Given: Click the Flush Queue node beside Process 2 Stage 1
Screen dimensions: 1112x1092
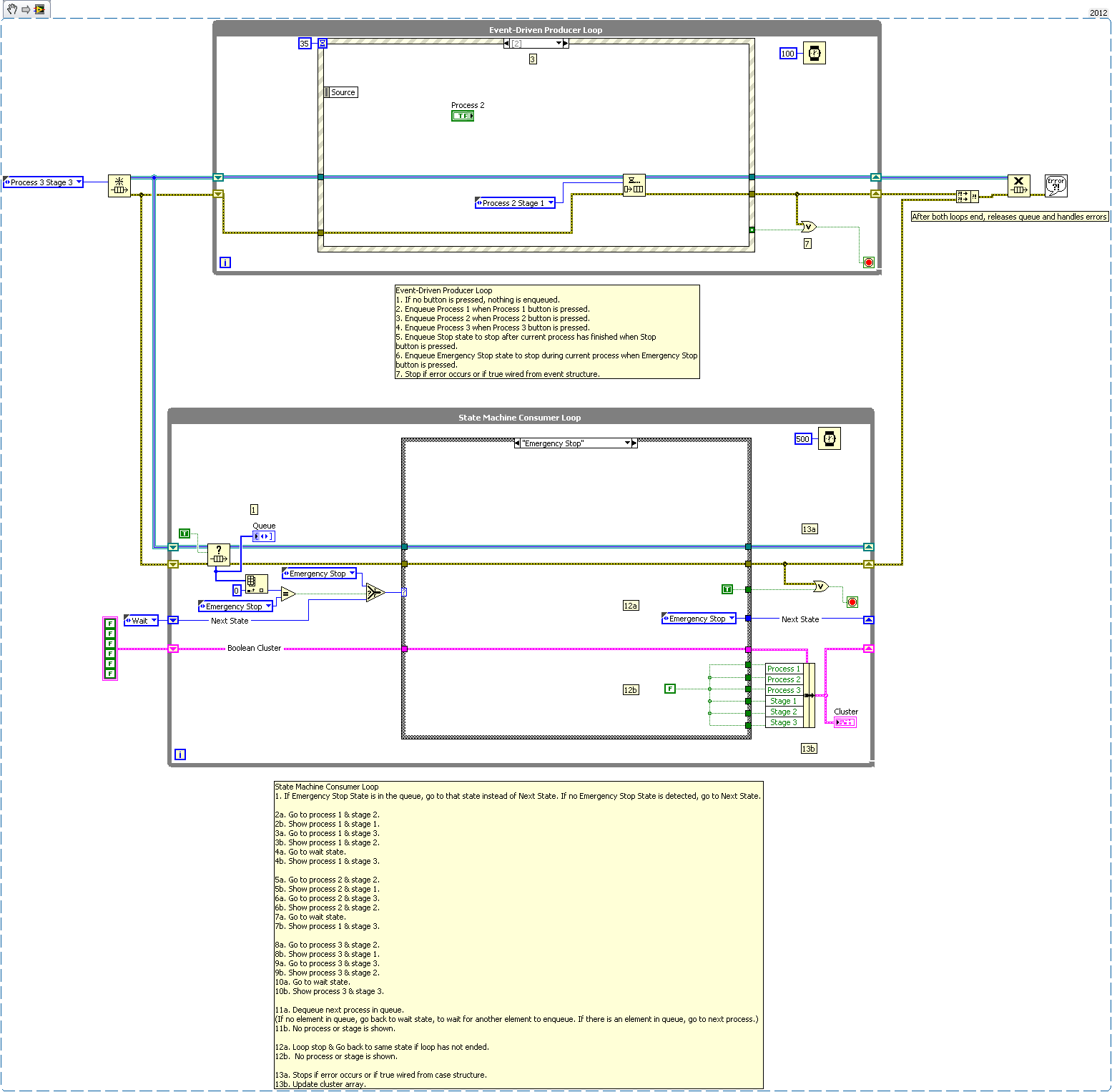Looking at the screenshot, I should point(634,185).
